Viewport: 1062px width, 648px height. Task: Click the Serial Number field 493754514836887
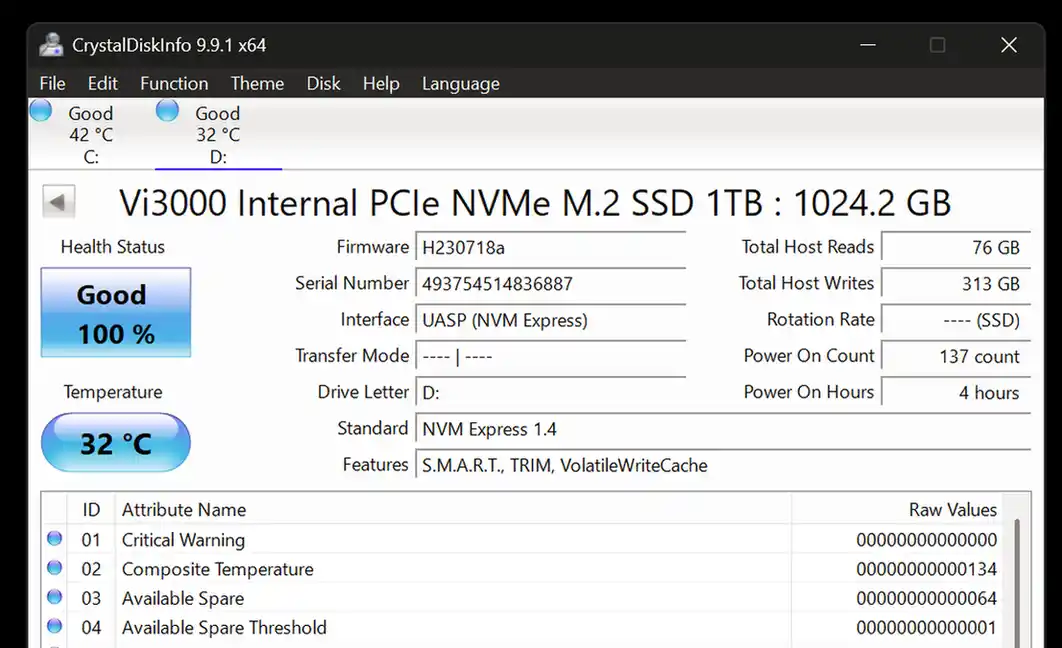pyautogui.click(x=551, y=283)
